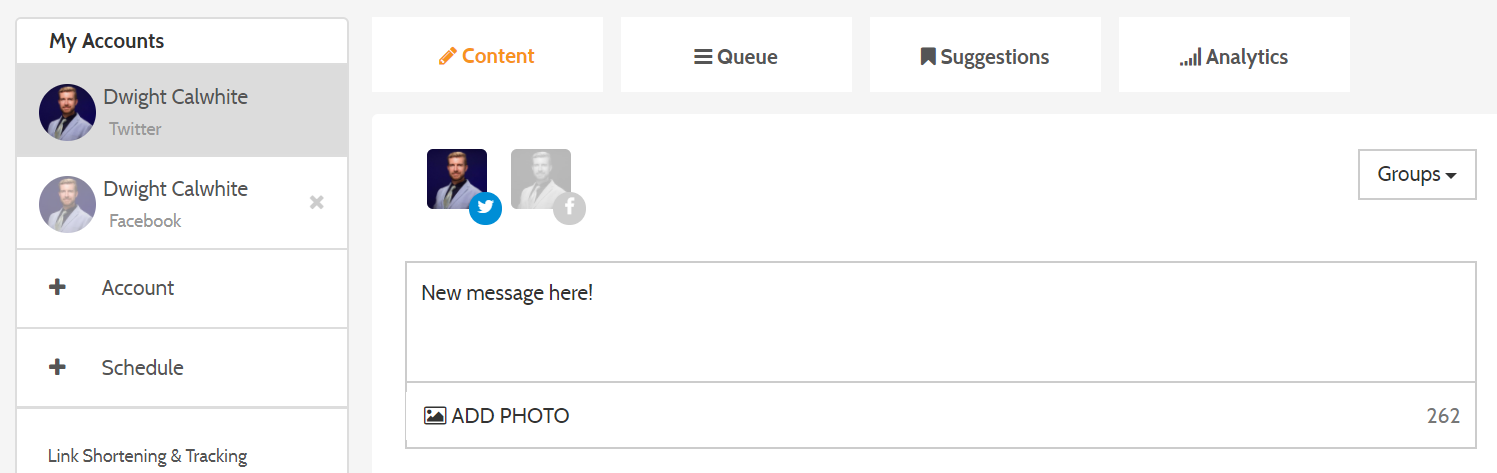1497x473 pixels.
Task: Remove the Facebook account with the x
Action: (317, 202)
